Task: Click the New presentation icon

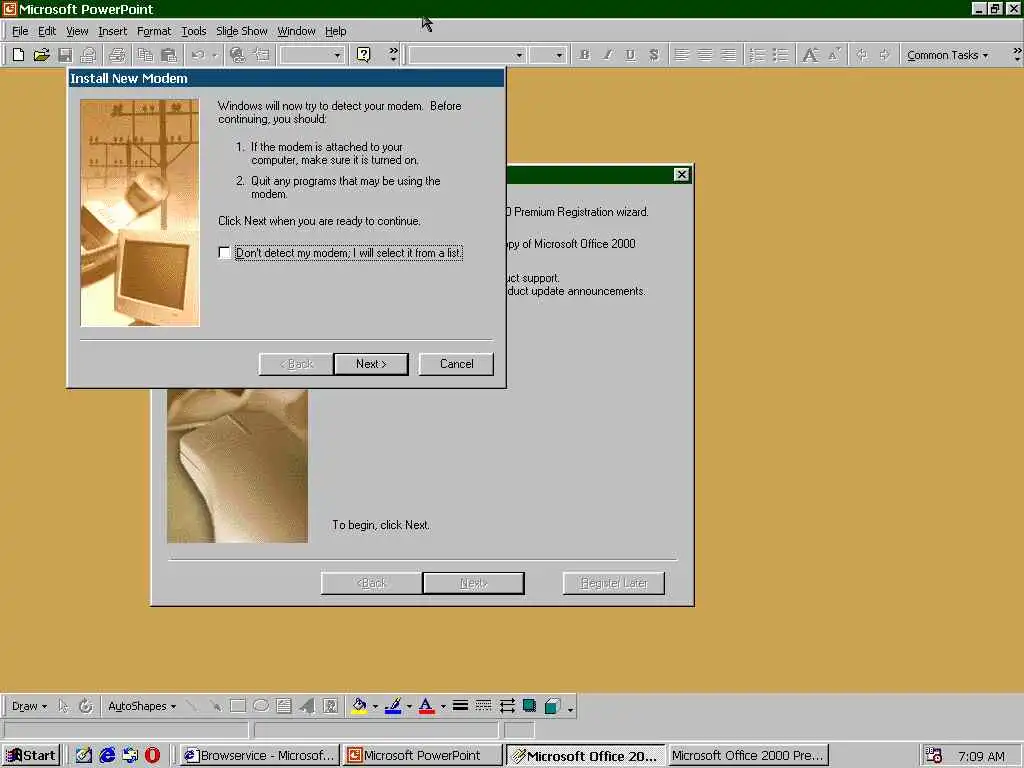Action: click(x=18, y=55)
